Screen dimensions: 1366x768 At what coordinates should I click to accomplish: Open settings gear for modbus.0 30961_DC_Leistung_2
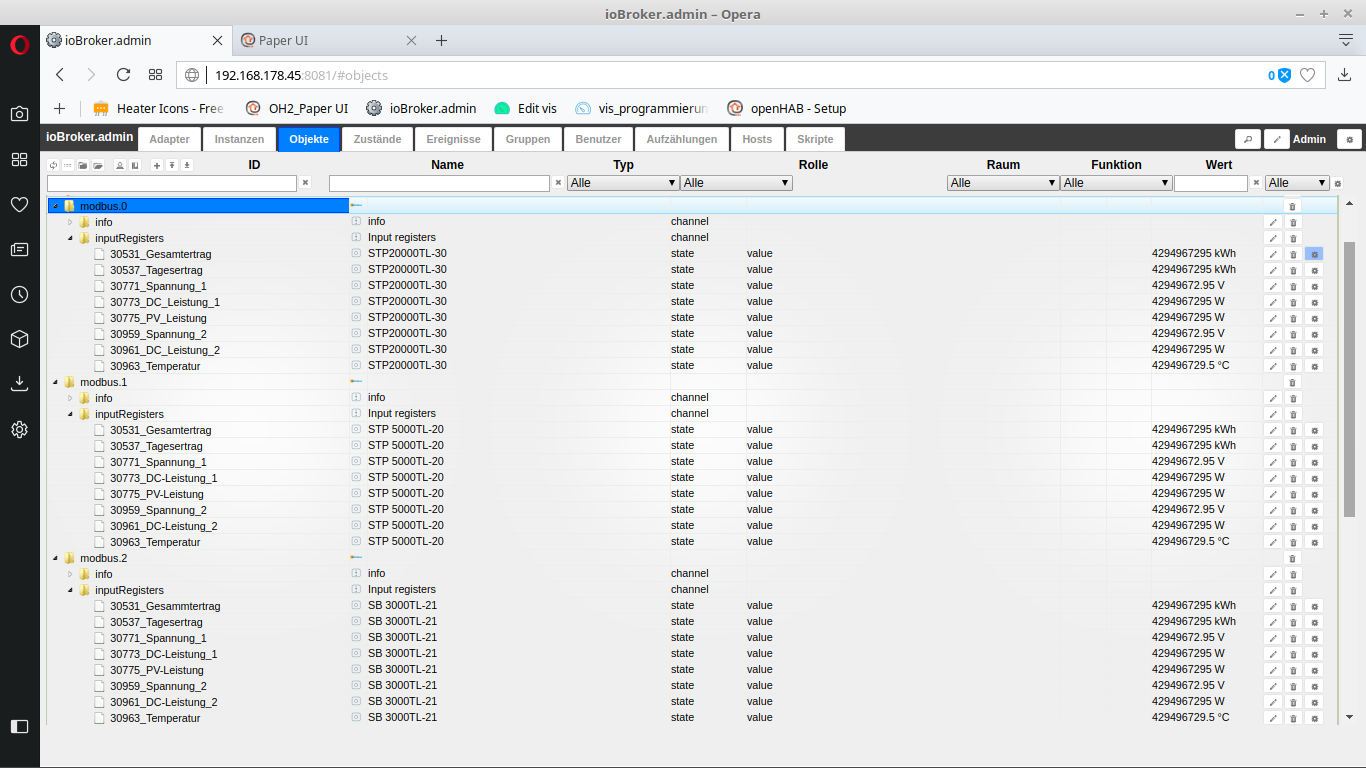click(1314, 350)
